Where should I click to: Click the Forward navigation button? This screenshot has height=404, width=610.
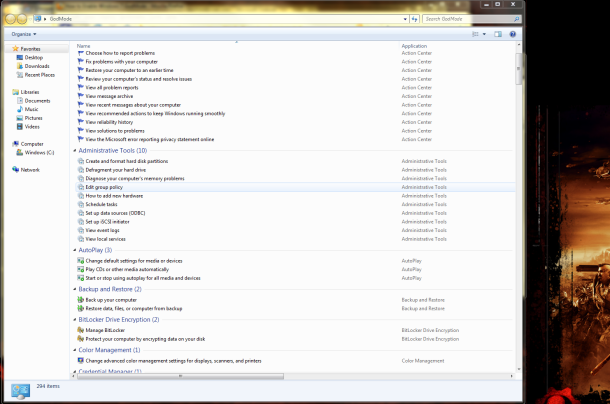click(23, 19)
